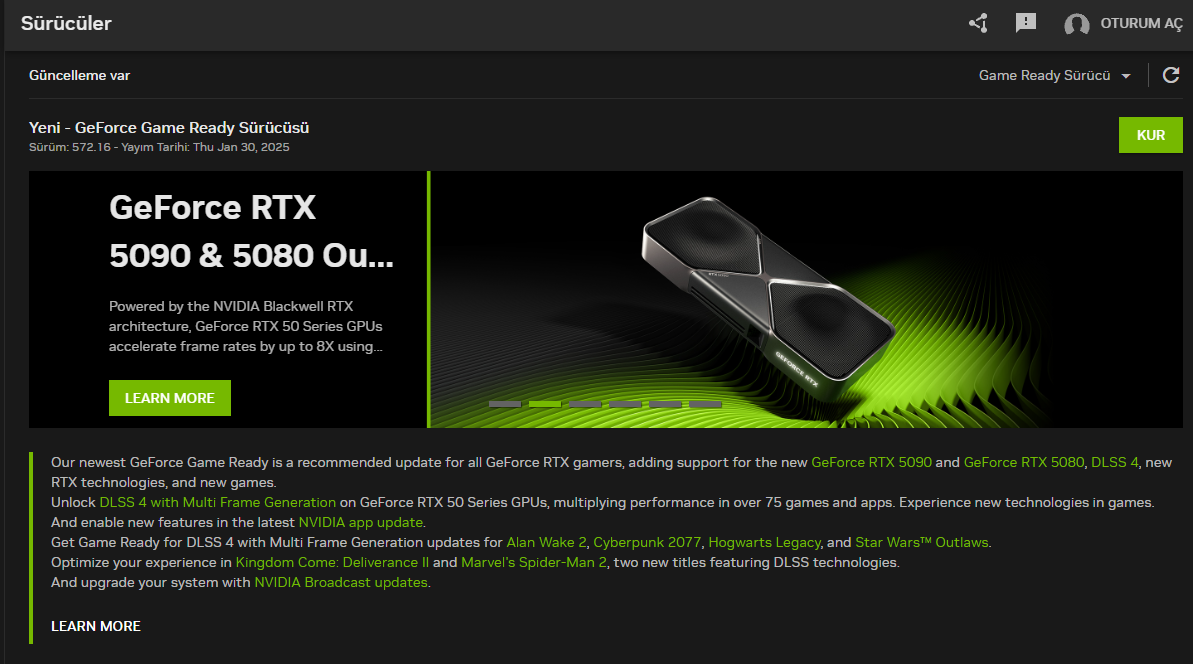Viewport: 1193px width, 664px height.
Task: Open the Game Ready Sürücü dropdown
Action: click(x=1055, y=75)
